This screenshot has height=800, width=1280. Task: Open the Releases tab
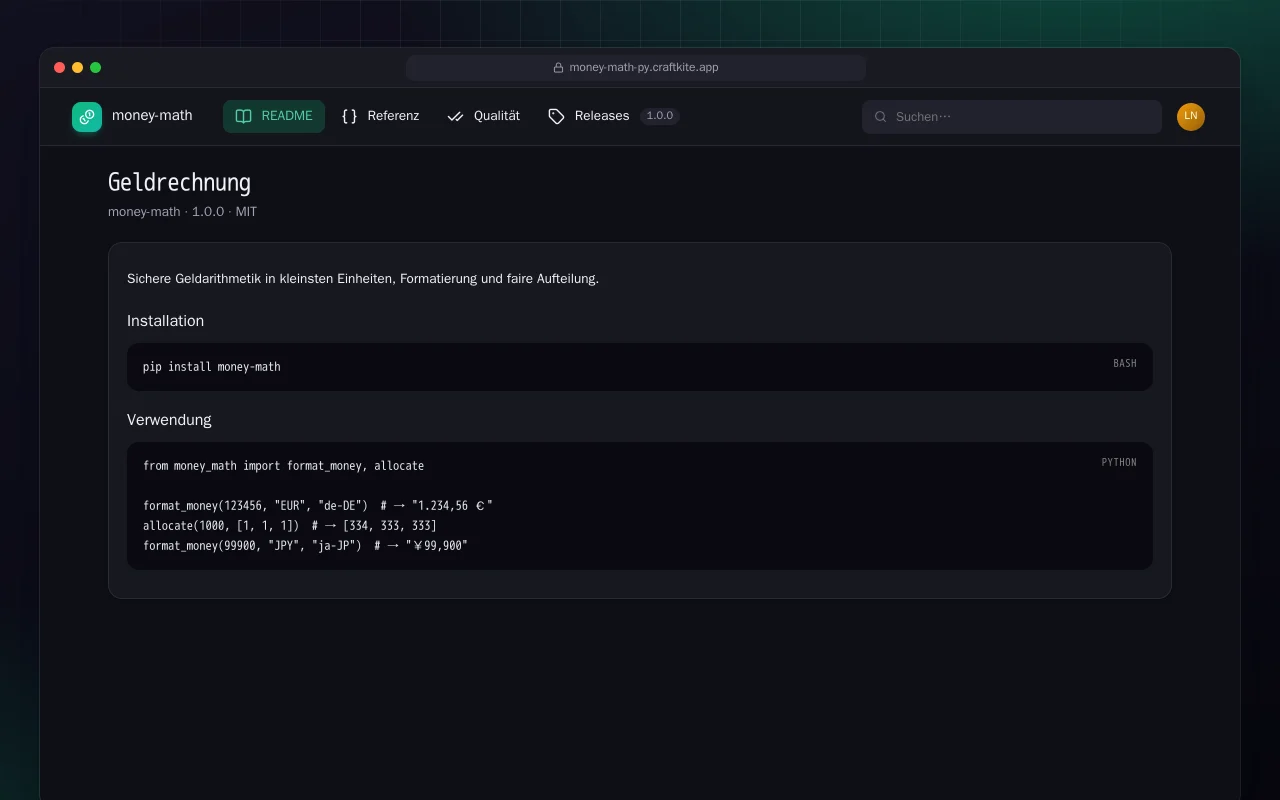[614, 116]
